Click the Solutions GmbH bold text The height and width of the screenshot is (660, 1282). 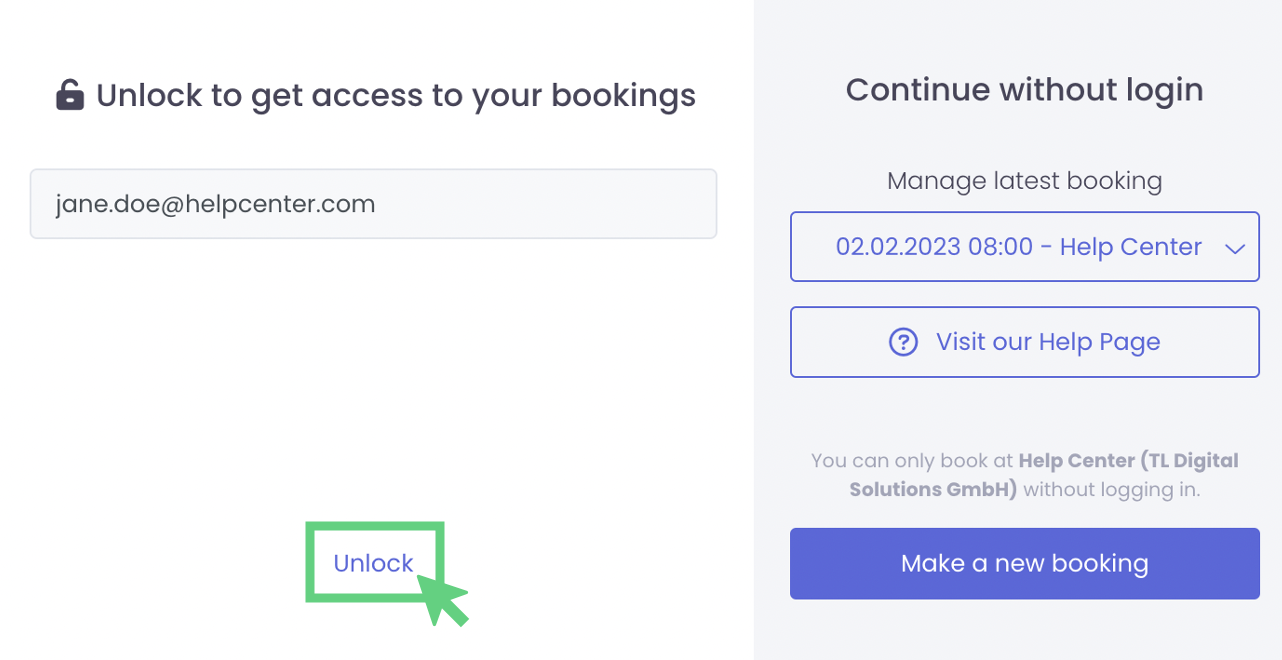point(933,490)
